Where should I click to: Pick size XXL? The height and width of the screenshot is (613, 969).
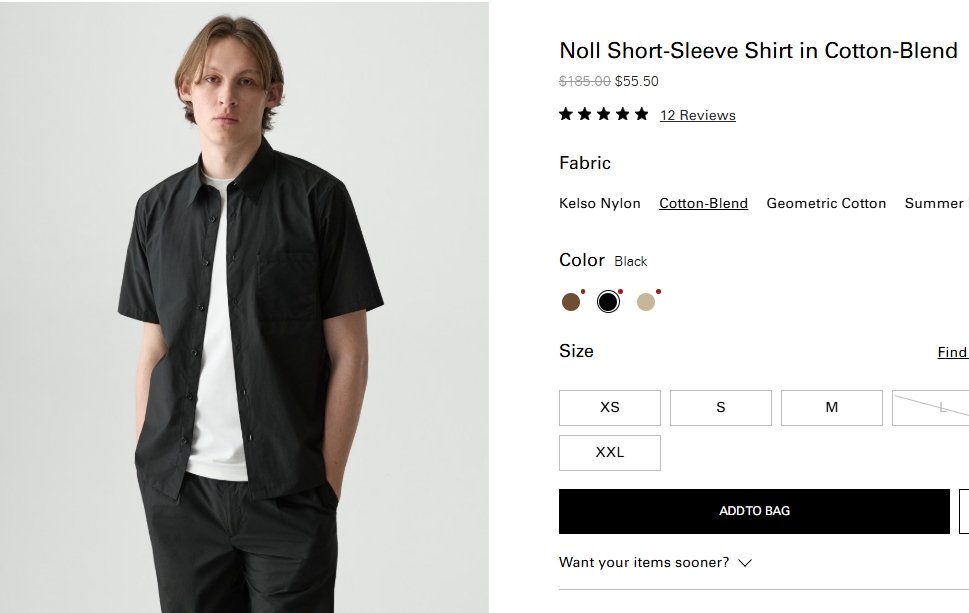click(609, 453)
